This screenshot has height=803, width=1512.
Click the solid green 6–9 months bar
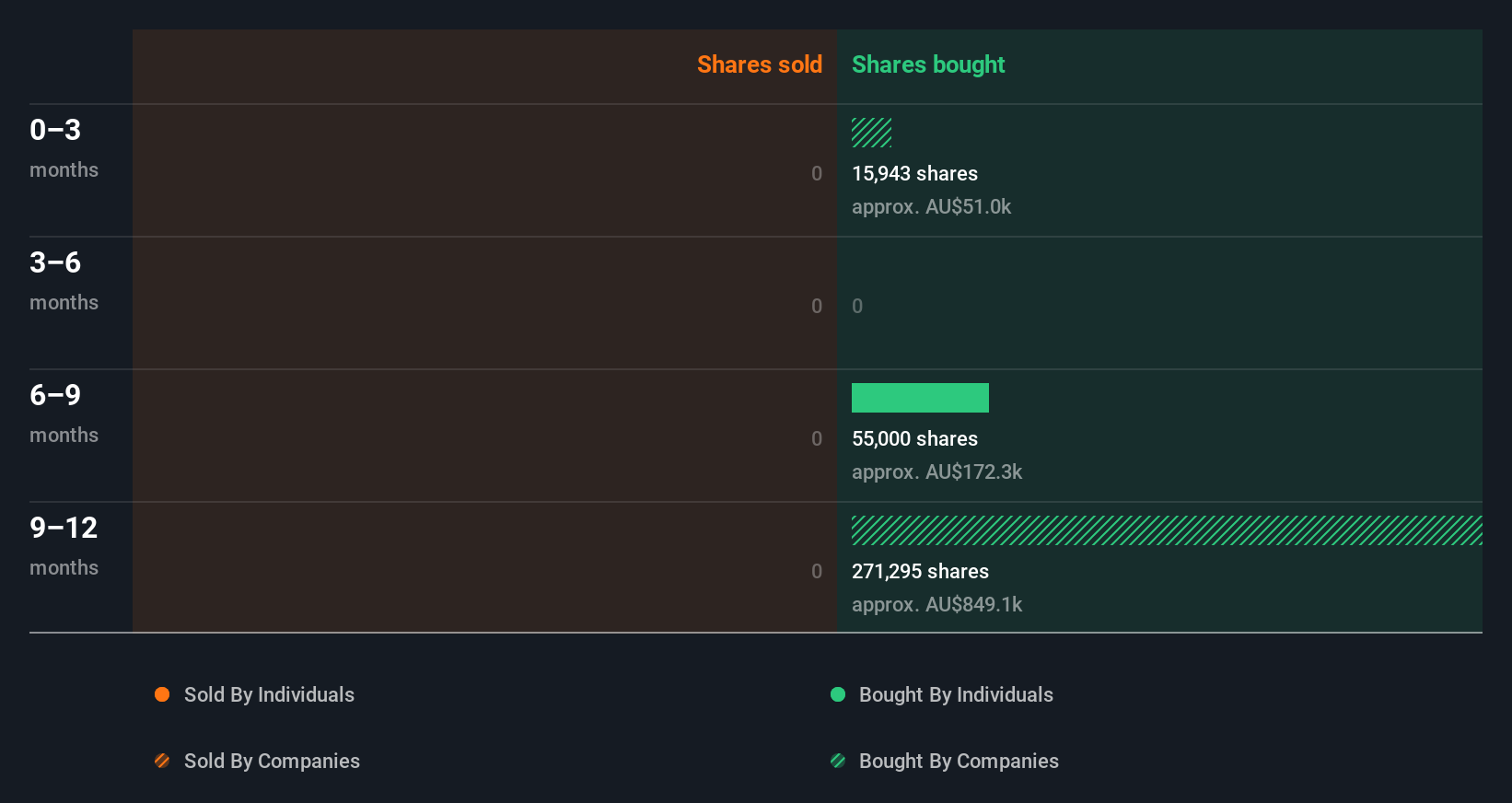click(920, 398)
